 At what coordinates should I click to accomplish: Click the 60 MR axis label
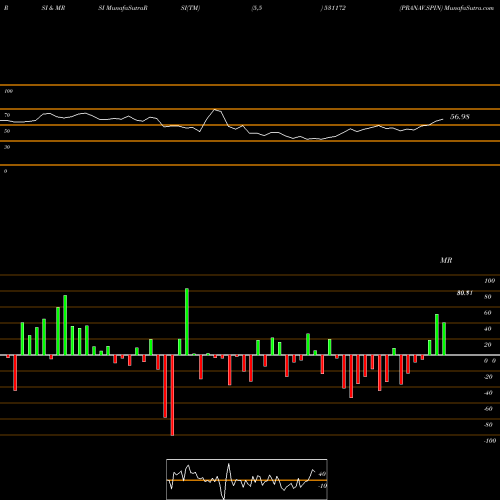click(487, 313)
